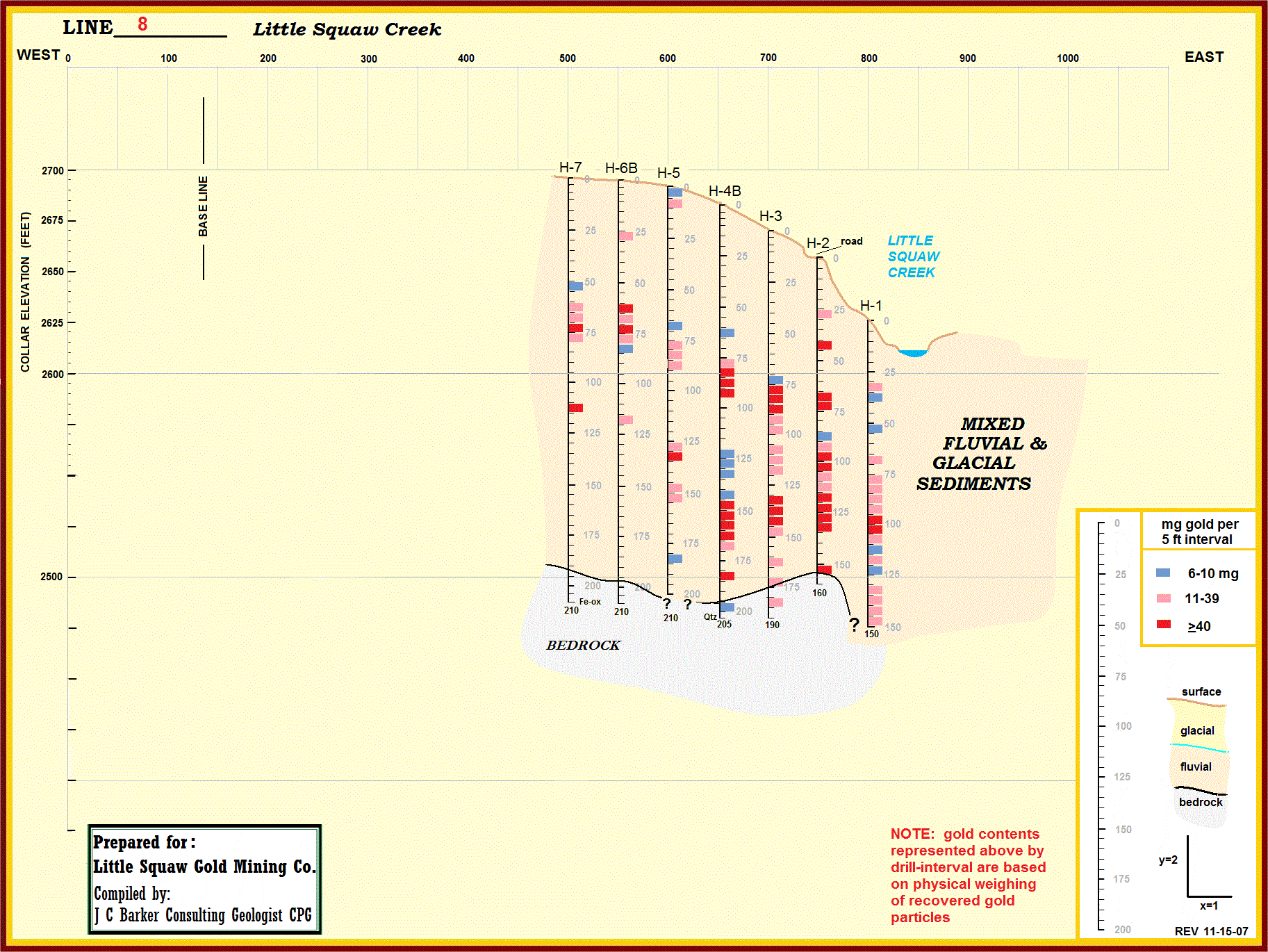Click the blue interval at top of H-5
This screenshot has height=952, width=1268.
pos(675,192)
